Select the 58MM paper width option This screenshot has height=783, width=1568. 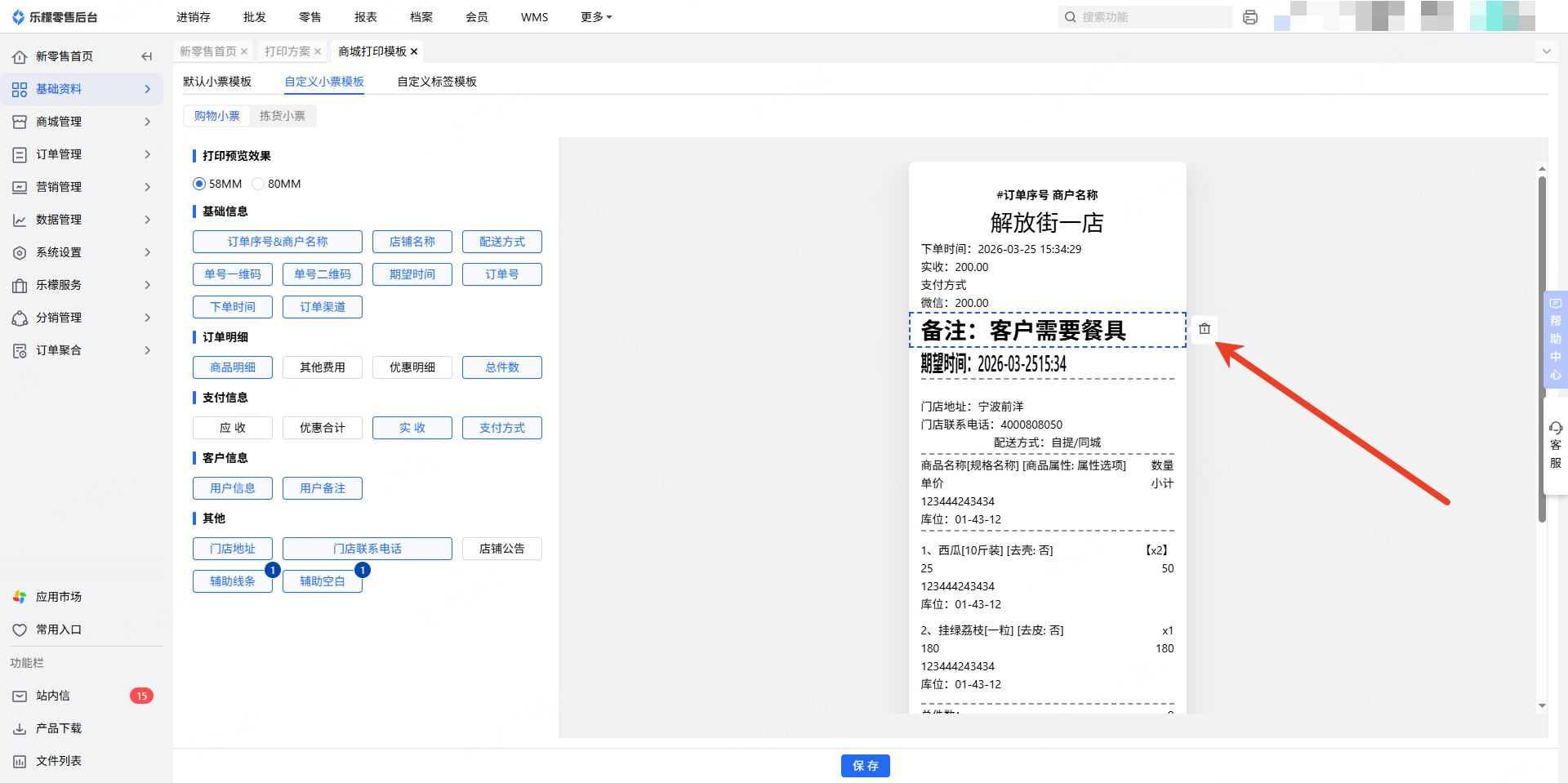(x=199, y=184)
